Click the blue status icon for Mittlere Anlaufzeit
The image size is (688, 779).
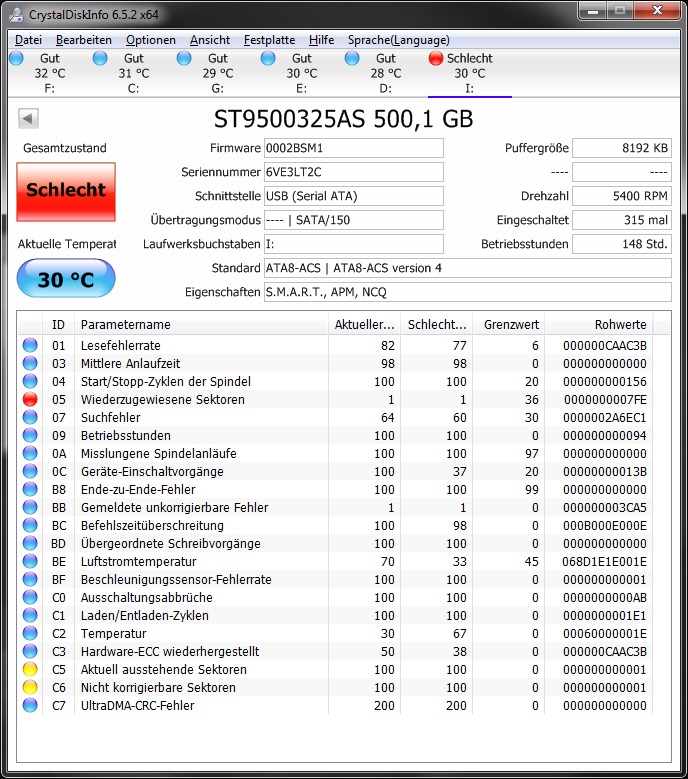30,363
